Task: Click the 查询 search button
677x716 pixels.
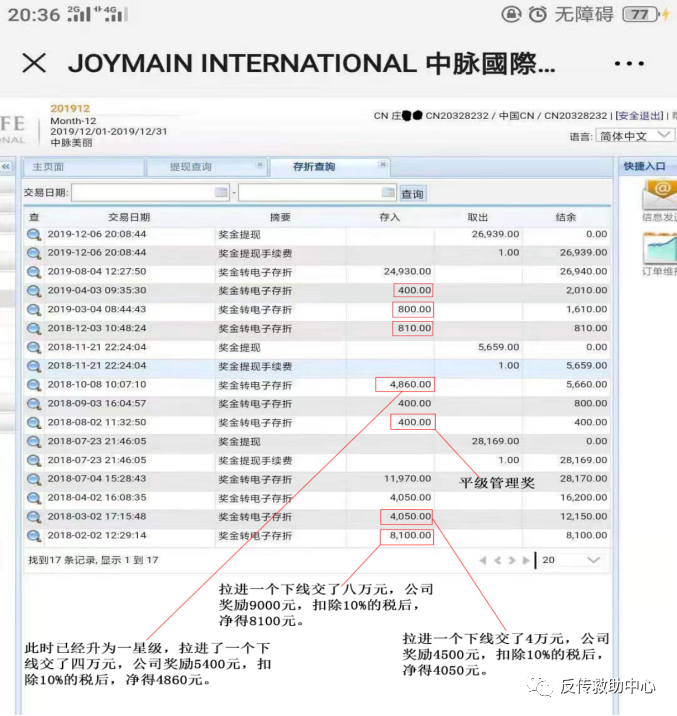Action: [x=412, y=194]
